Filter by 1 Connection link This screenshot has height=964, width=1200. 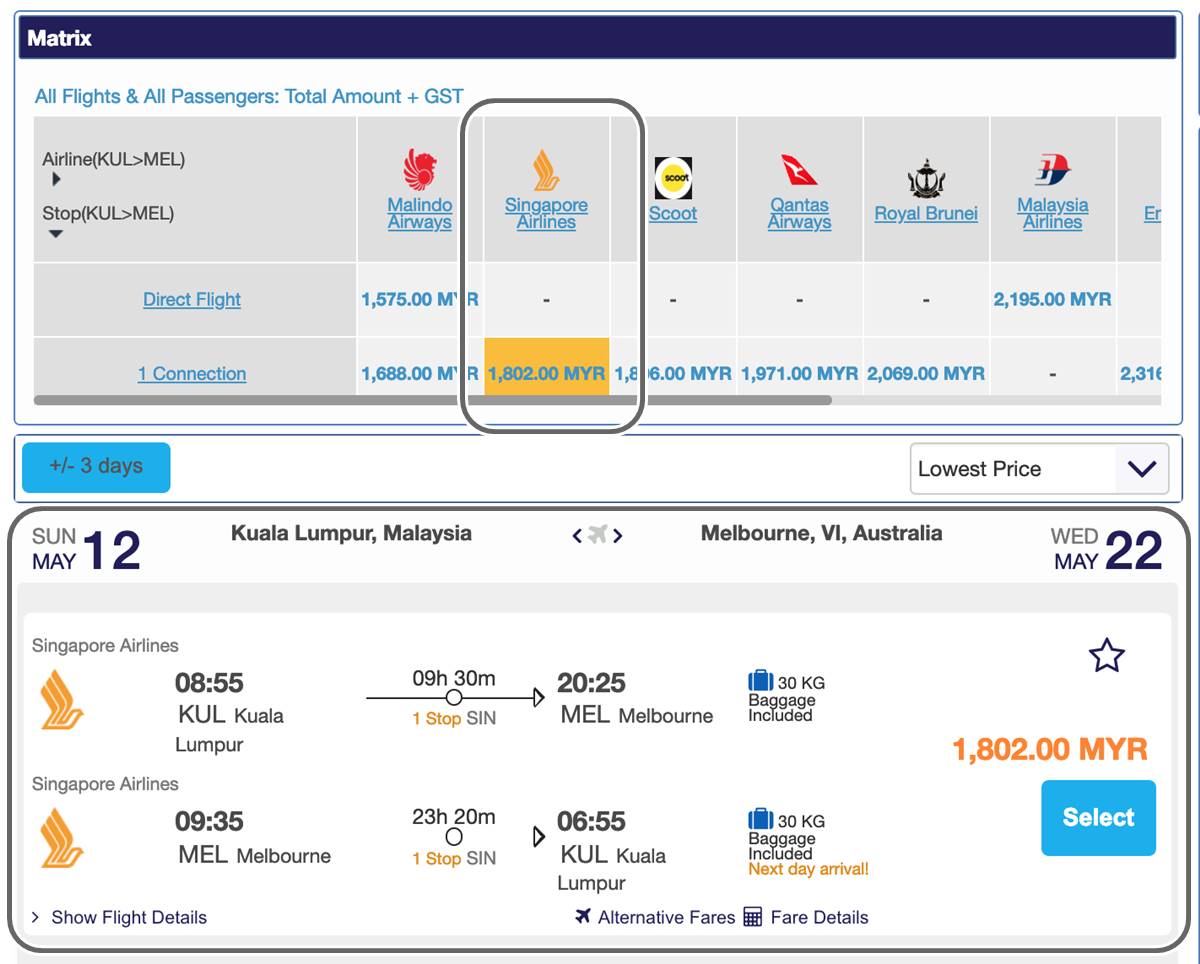pos(192,373)
